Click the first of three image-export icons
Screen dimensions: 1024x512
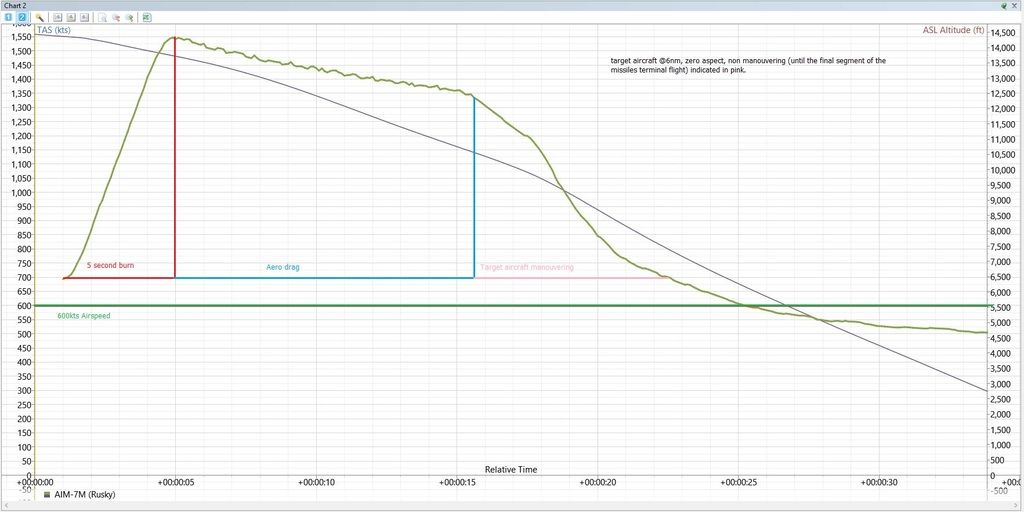(58, 18)
